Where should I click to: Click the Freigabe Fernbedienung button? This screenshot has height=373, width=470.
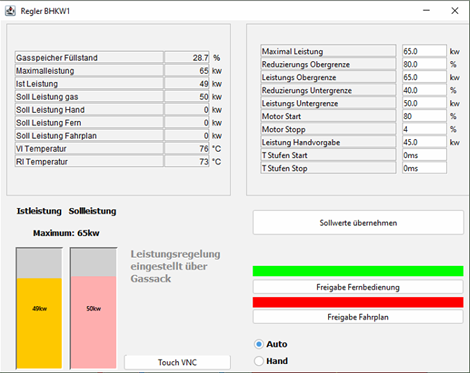pos(358,287)
